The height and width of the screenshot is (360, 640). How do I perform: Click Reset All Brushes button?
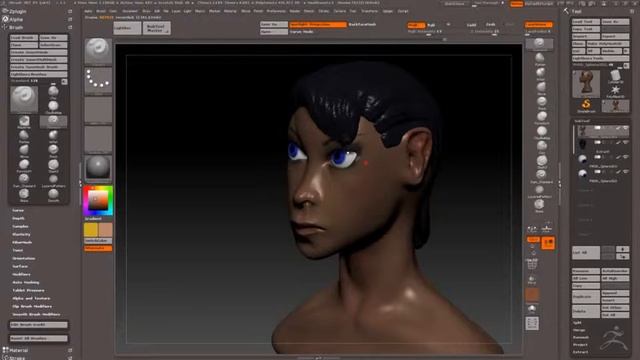pos(39,338)
